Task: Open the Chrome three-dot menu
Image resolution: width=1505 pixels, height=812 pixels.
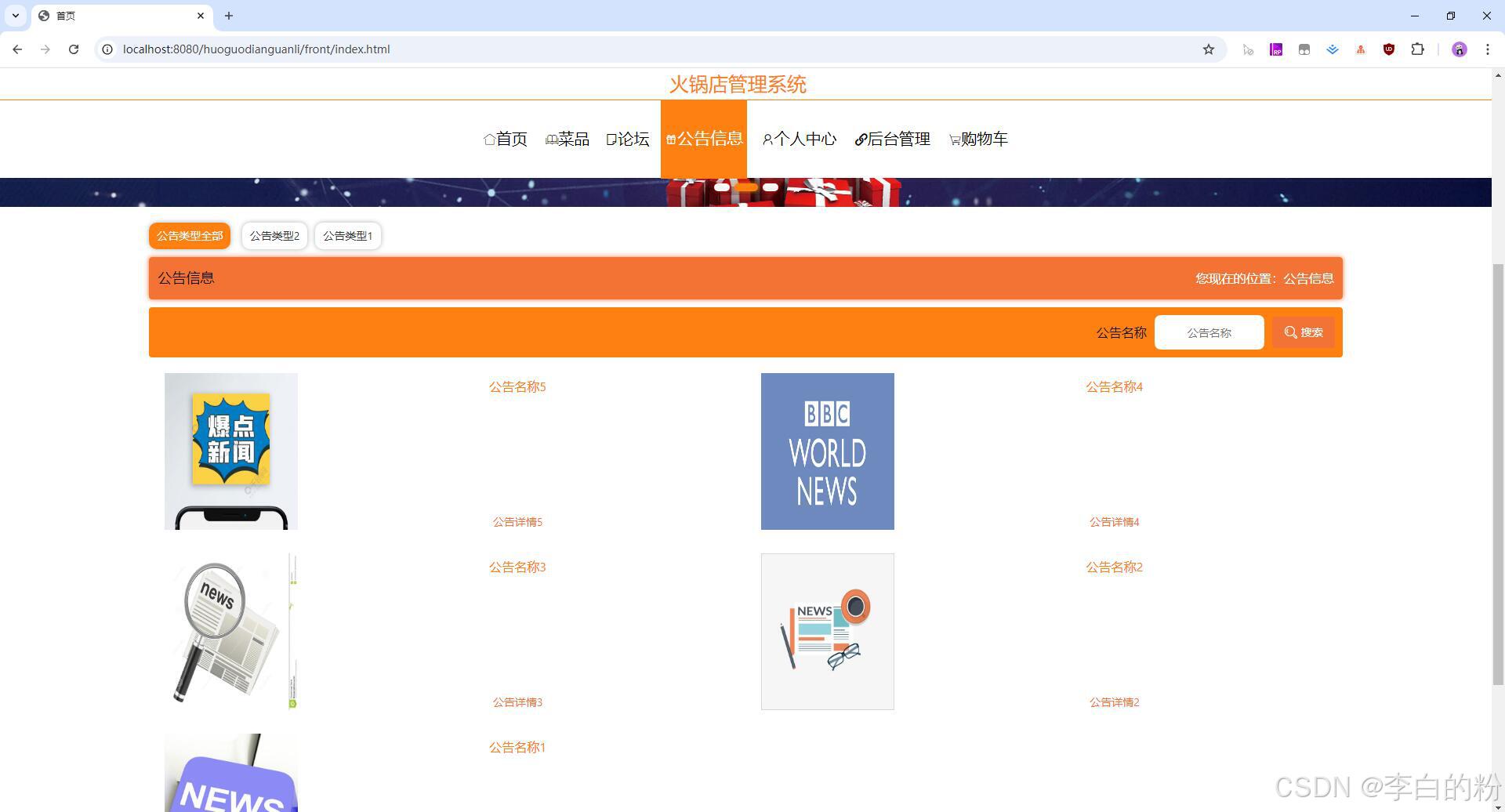Action: coord(1488,49)
